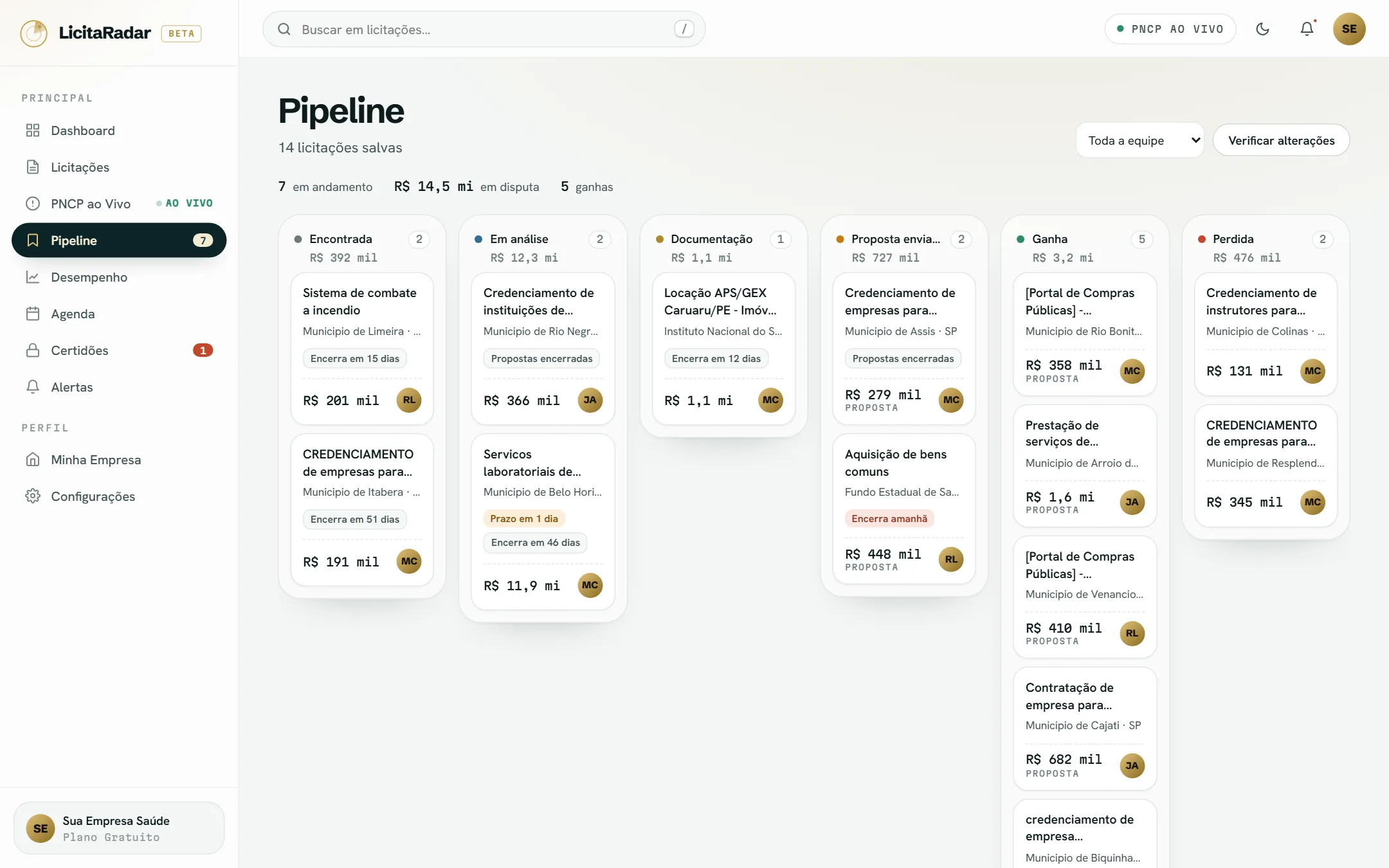Open the Certidões menu item

tap(119, 350)
